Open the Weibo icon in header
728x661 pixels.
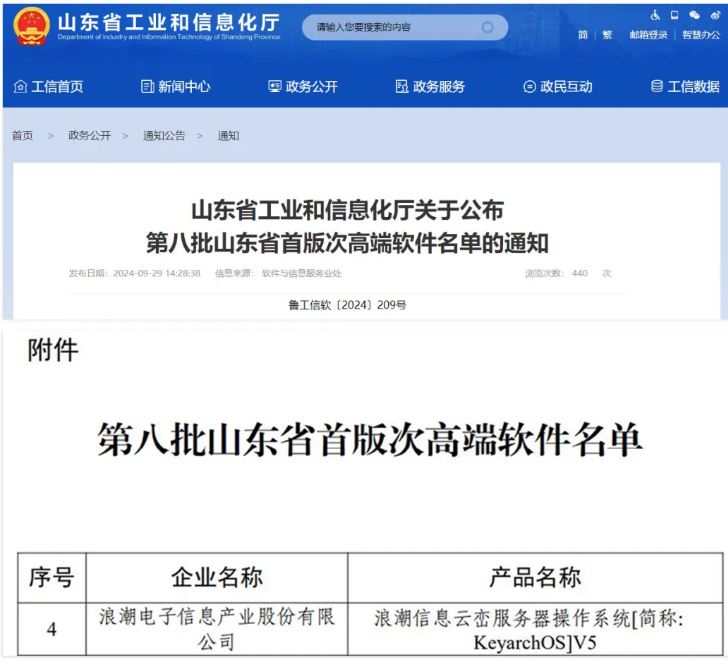click(x=713, y=15)
